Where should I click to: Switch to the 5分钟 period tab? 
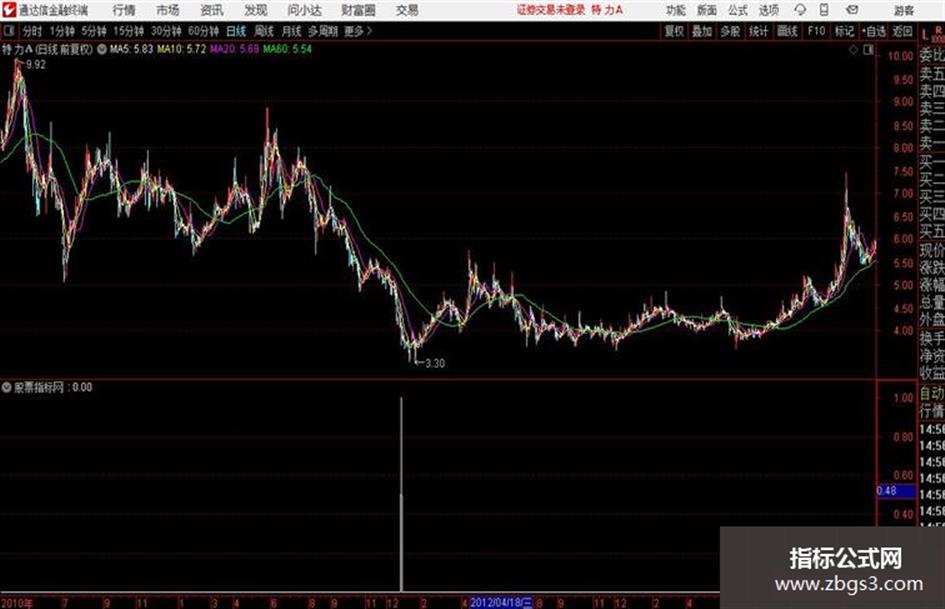pyautogui.click(x=93, y=31)
